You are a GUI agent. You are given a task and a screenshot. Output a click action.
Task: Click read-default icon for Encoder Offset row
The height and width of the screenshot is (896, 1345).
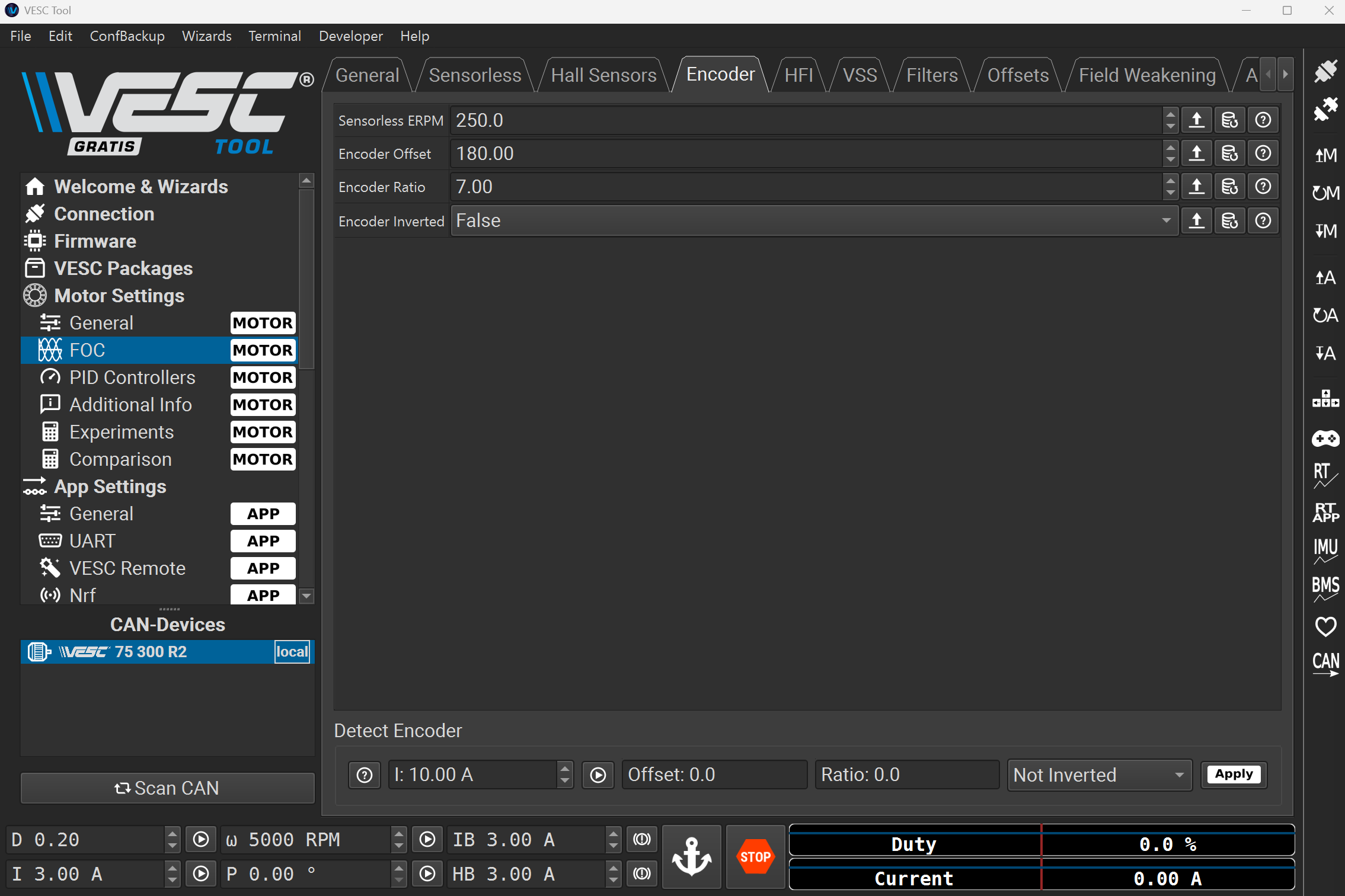tap(1229, 153)
